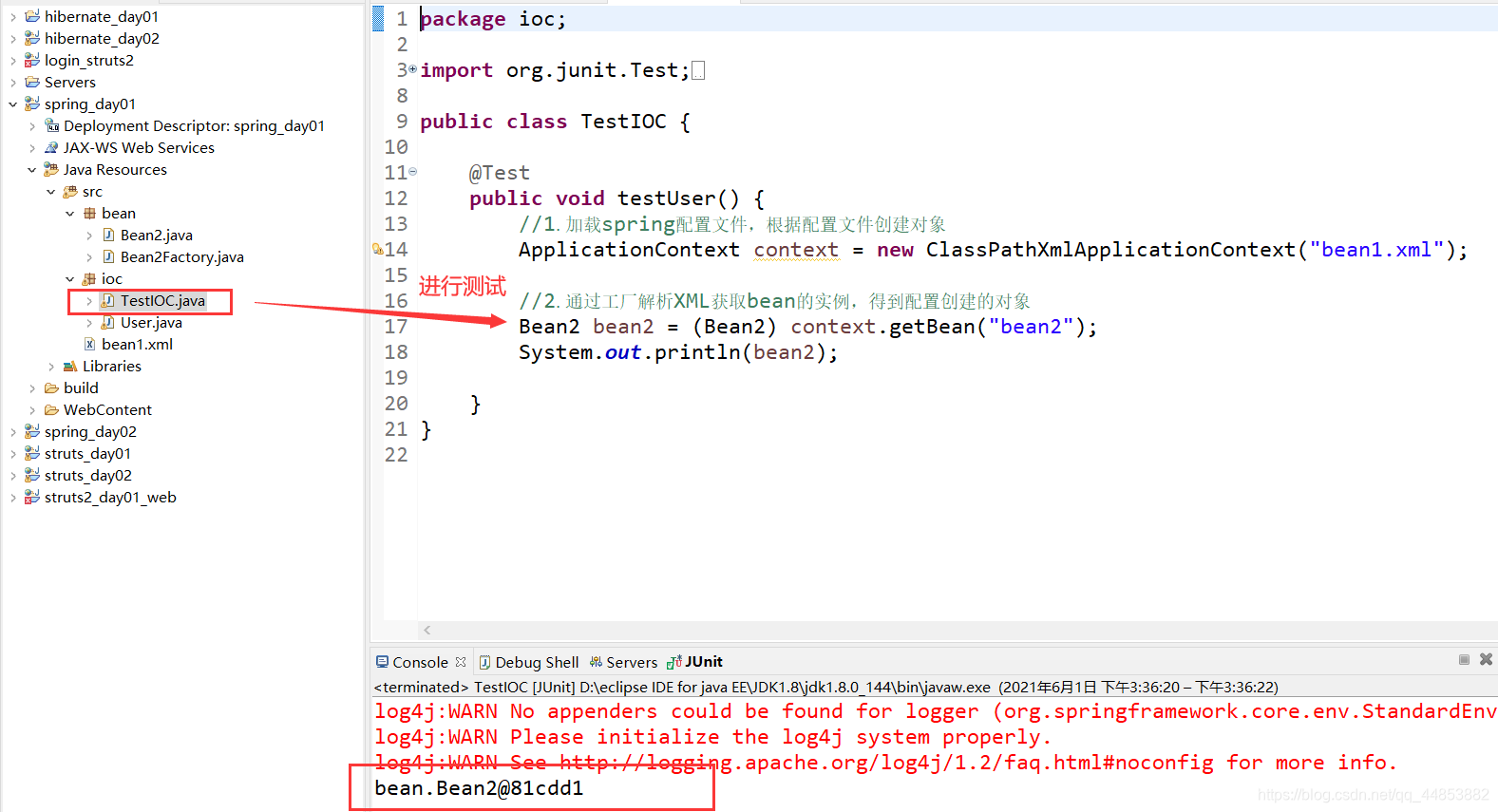The height and width of the screenshot is (812, 1498).
Task: Select the spring_day01 project label
Action: pos(90,104)
